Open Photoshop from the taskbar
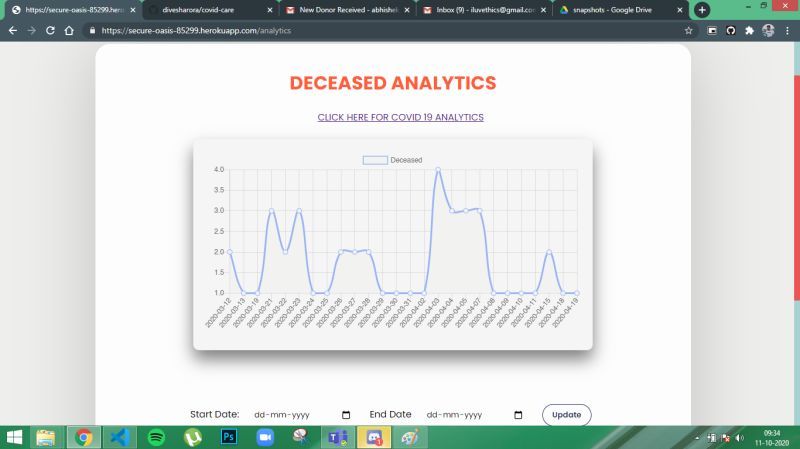This screenshot has height=449, width=800. (229, 437)
